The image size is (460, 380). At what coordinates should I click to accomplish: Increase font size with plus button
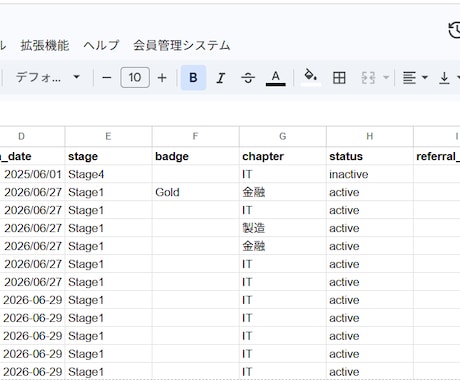click(162, 78)
